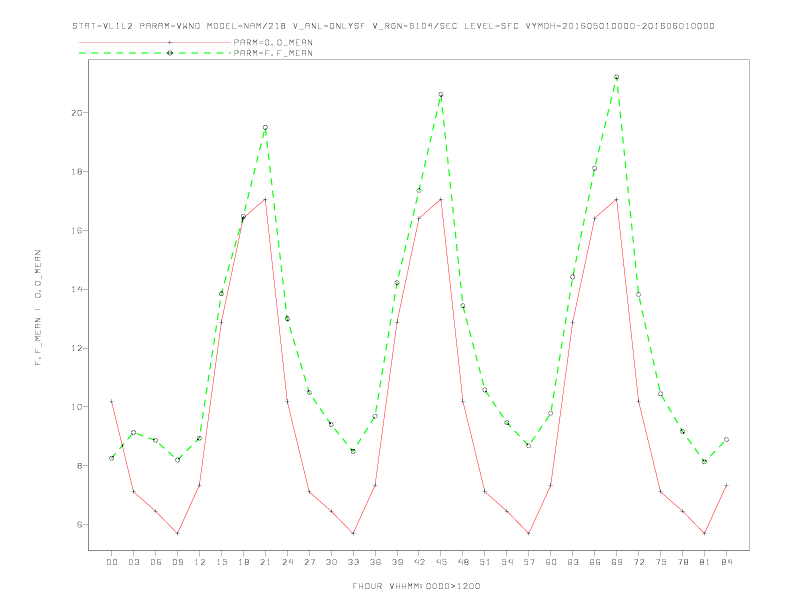Click green F.F_MEAN peak marker at hour 45
The image size is (792, 612).
pos(441,94)
